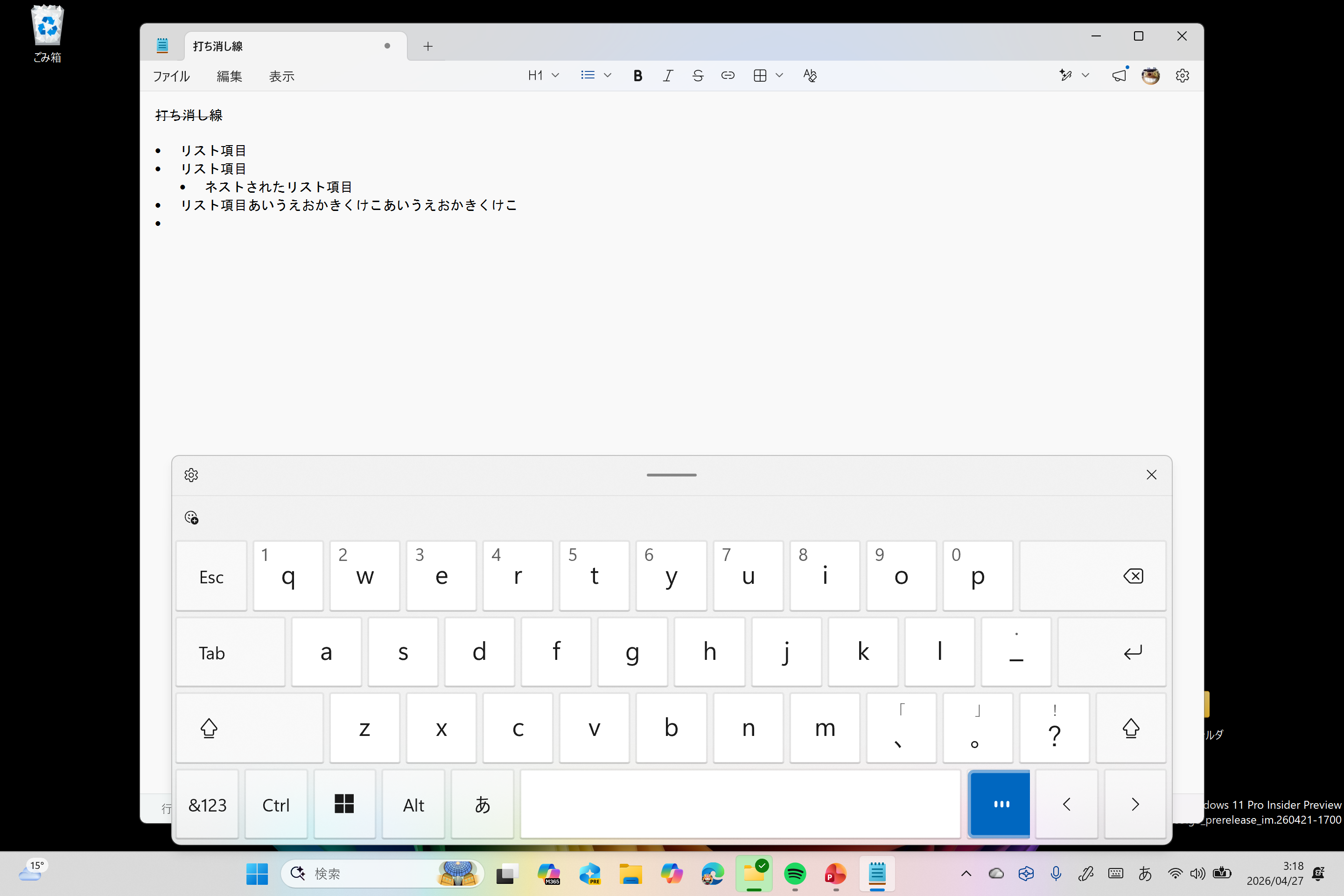Image resolution: width=1344 pixels, height=896 pixels.
Task: Toggle Shift on the touch keyboard
Action: (x=209, y=728)
